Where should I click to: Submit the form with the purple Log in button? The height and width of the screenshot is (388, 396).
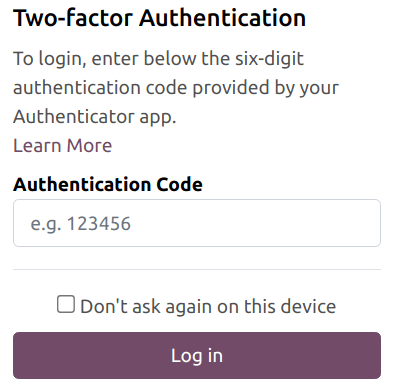[197, 355]
